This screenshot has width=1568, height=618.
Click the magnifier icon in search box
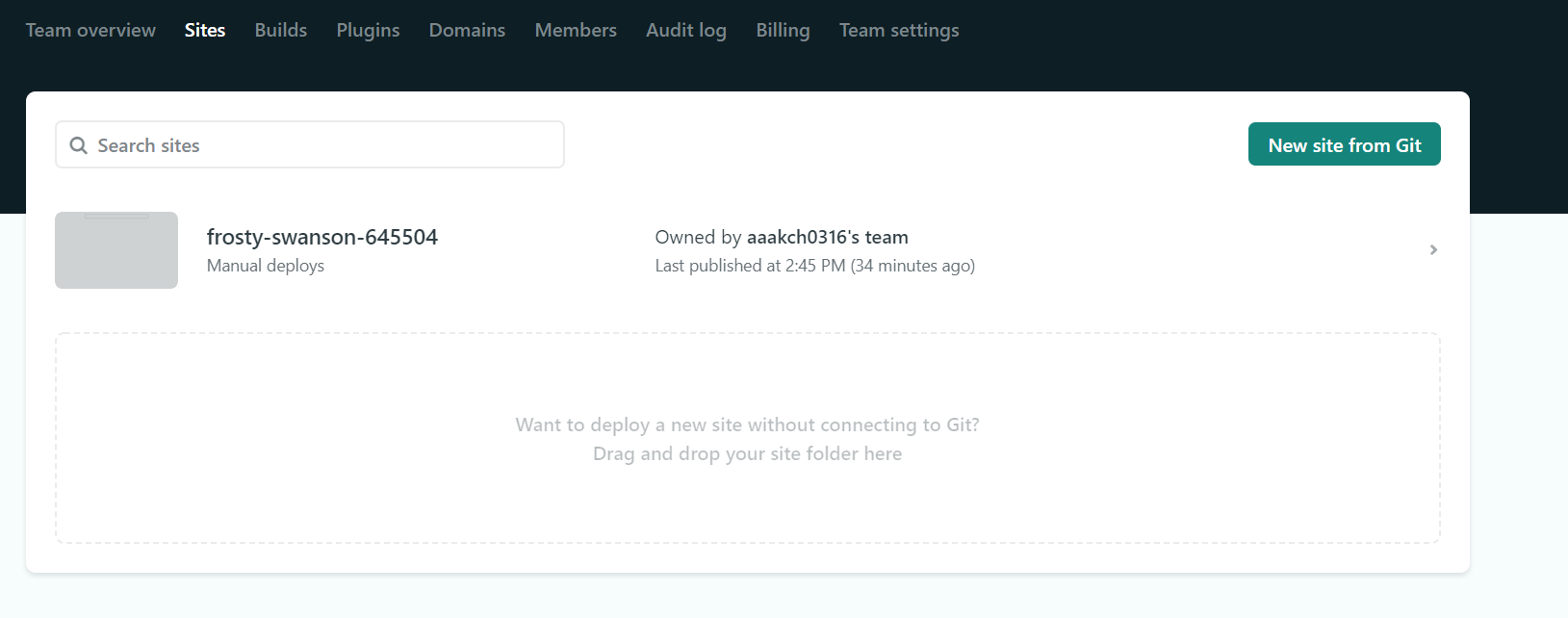pos(79,145)
